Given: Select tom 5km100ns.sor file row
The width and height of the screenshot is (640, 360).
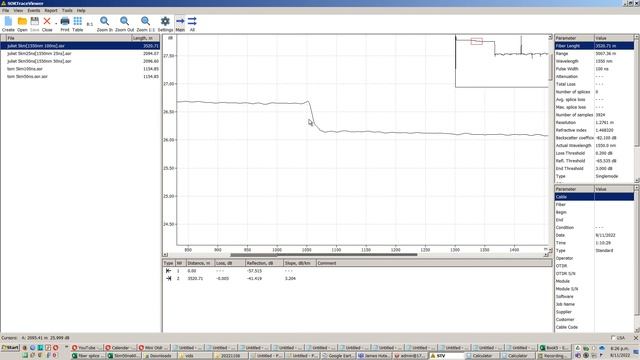Looking at the screenshot, I should 80,69.
